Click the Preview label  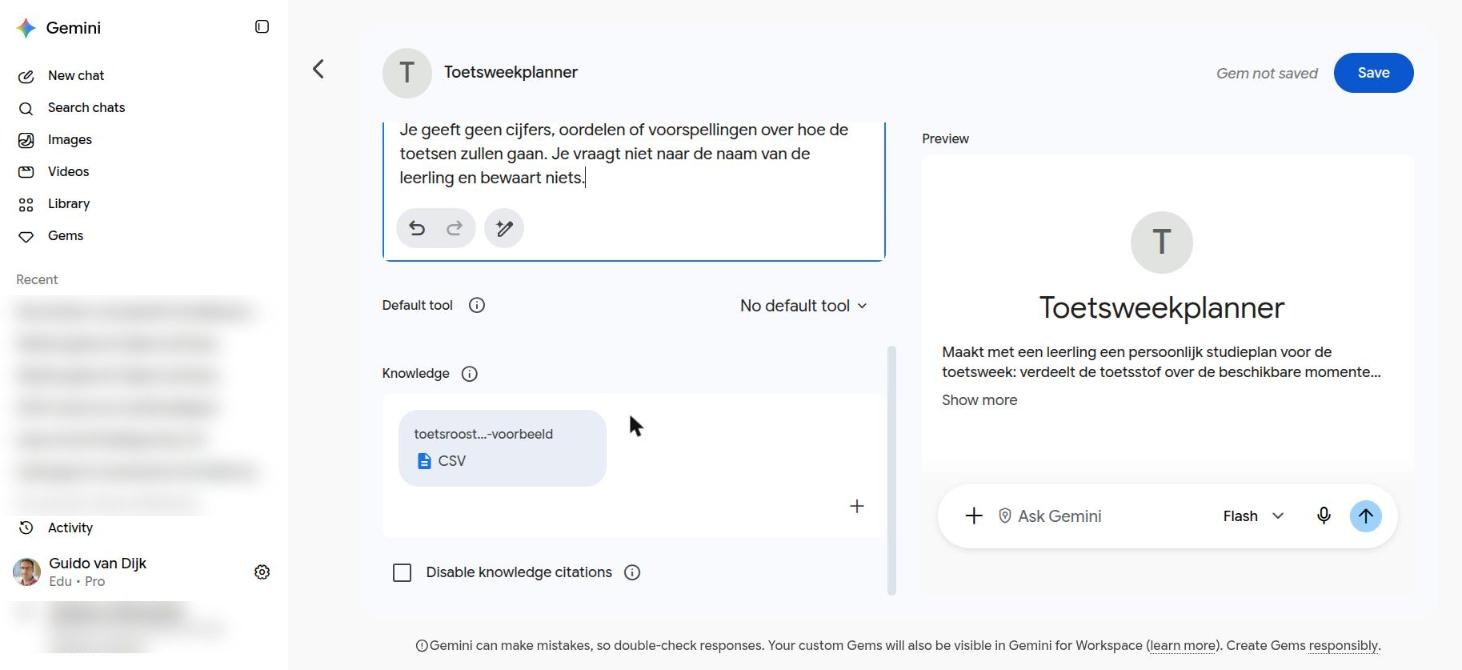(x=945, y=138)
